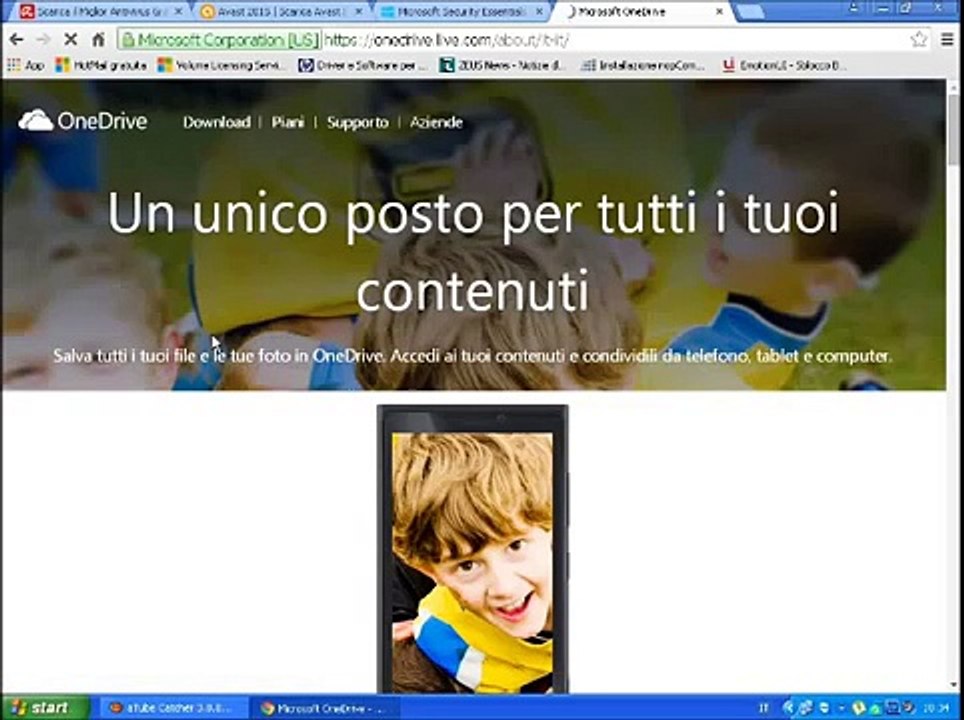Close the Avast 2015 tab
The height and width of the screenshot is (720, 964).
[x=359, y=12]
